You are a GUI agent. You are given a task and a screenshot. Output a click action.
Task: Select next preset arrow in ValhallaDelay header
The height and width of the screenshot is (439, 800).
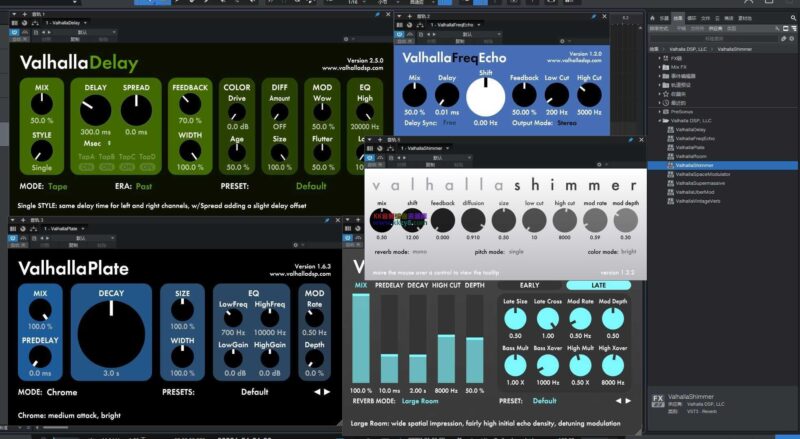[49, 32]
